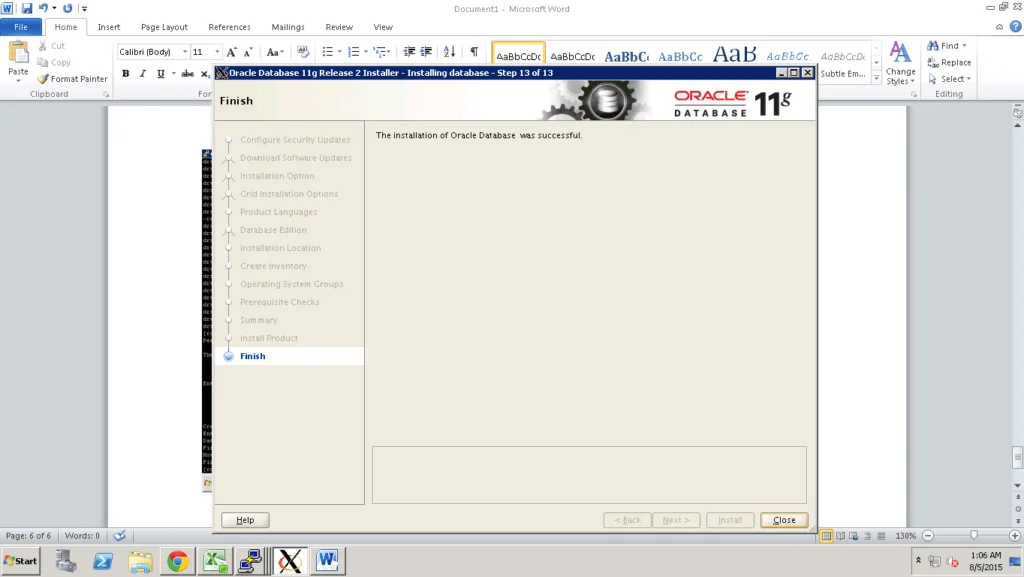Screen dimensions: 1024x577
Task: Toggle Bold formatting
Action: [x=125, y=74]
